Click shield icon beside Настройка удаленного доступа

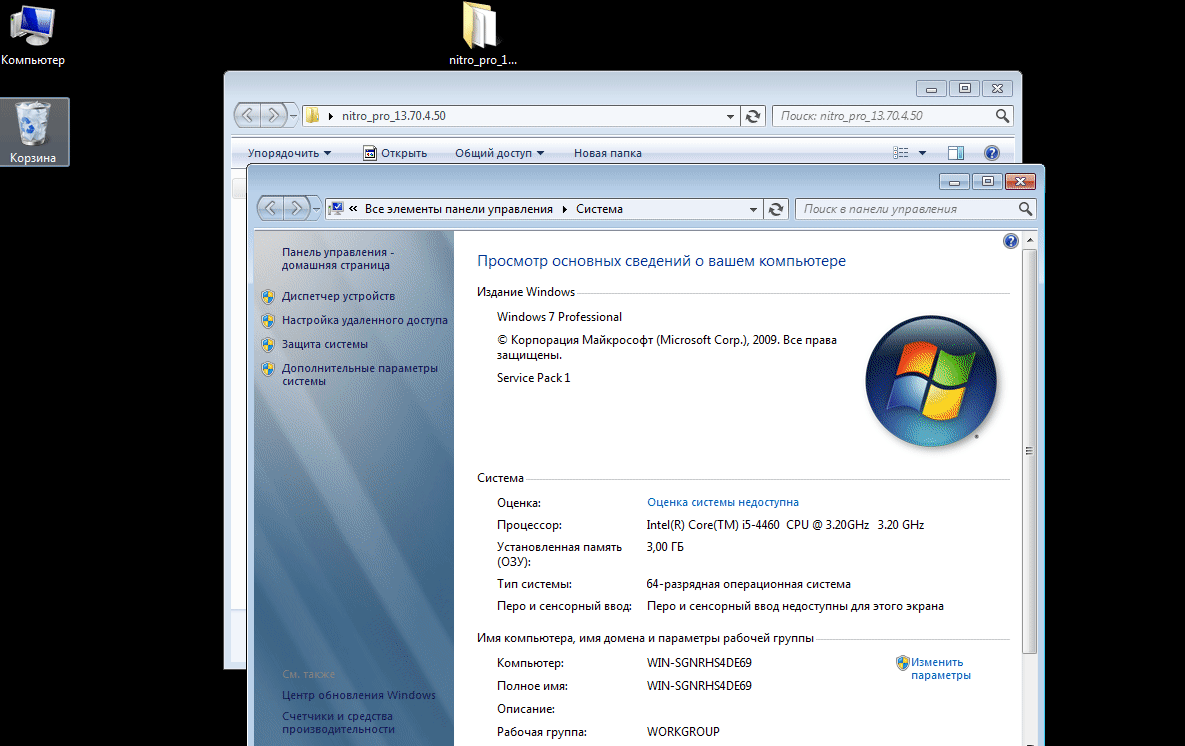(x=268, y=320)
